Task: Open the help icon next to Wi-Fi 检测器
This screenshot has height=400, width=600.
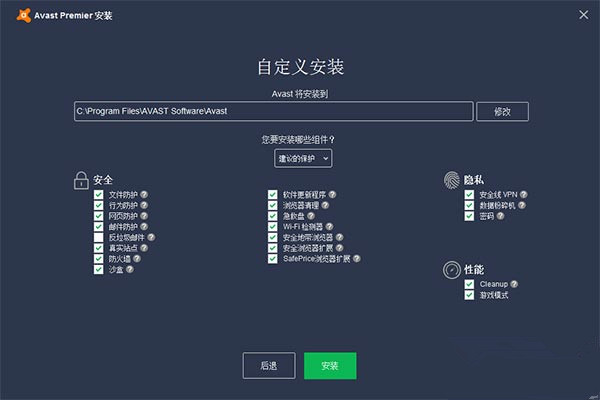Action: tap(329, 227)
